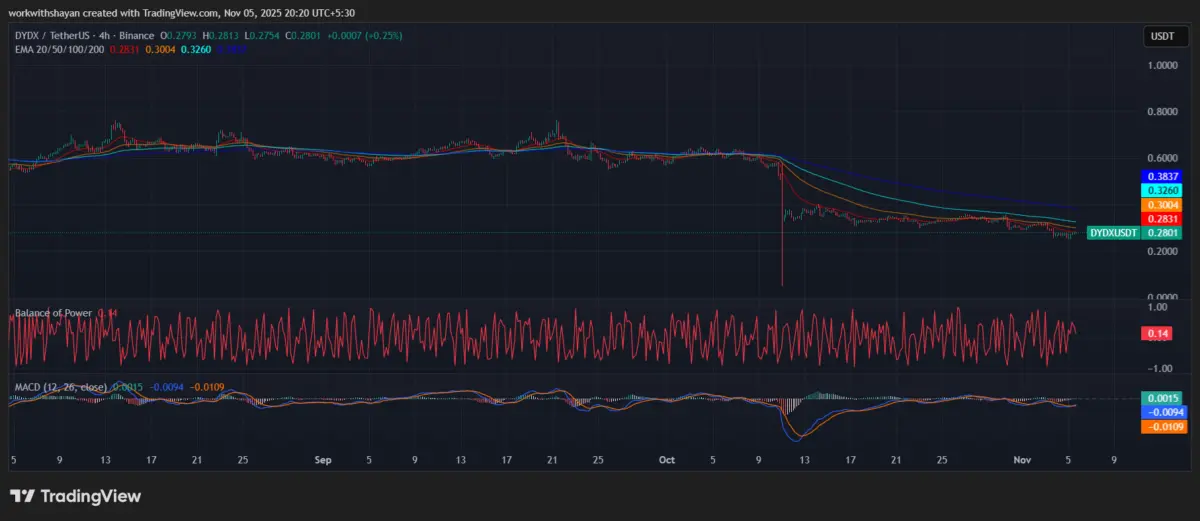
Task: Open the Balance of Power indicator label
Action: coord(53,313)
